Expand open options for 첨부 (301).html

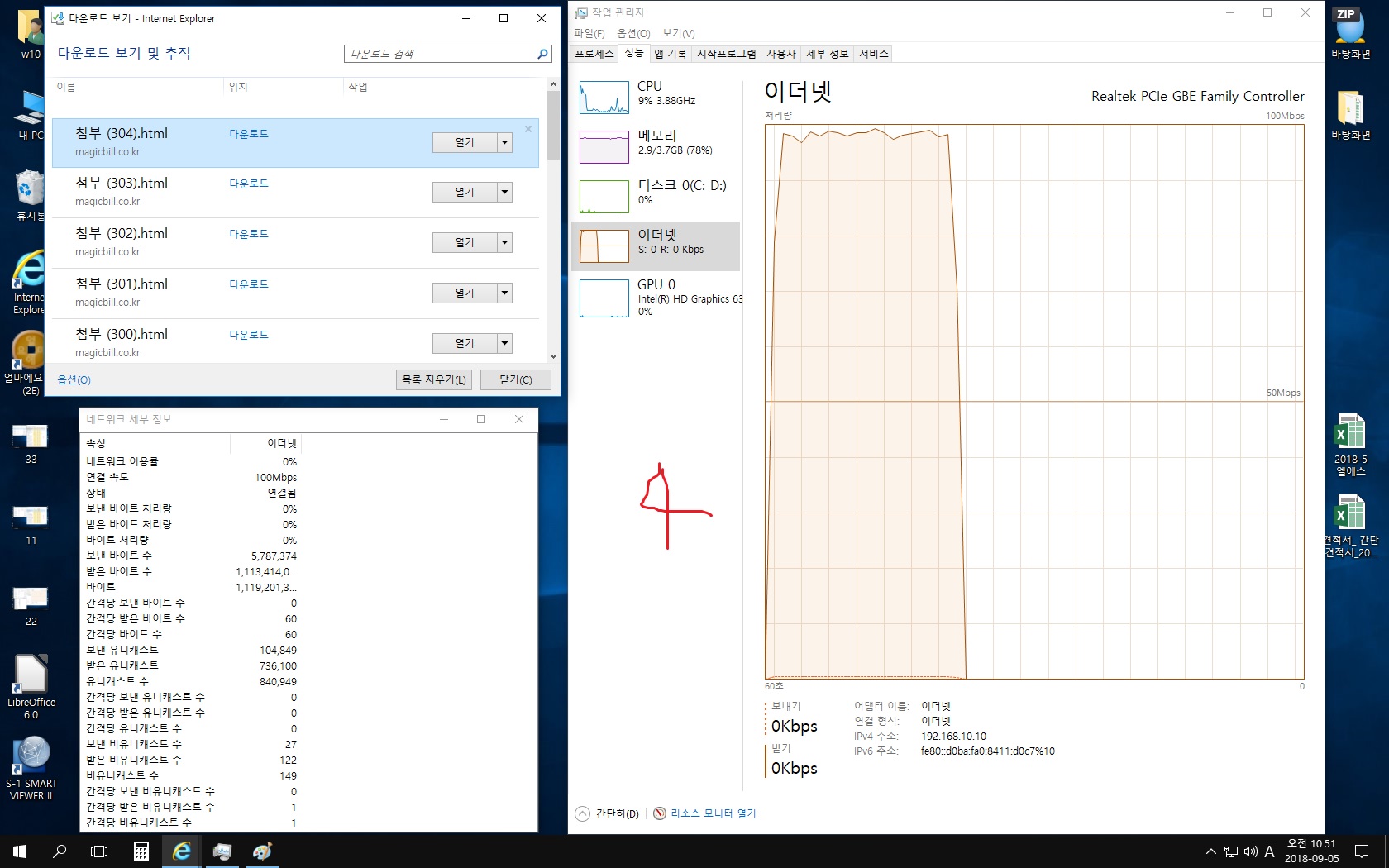pyautogui.click(x=504, y=293)
